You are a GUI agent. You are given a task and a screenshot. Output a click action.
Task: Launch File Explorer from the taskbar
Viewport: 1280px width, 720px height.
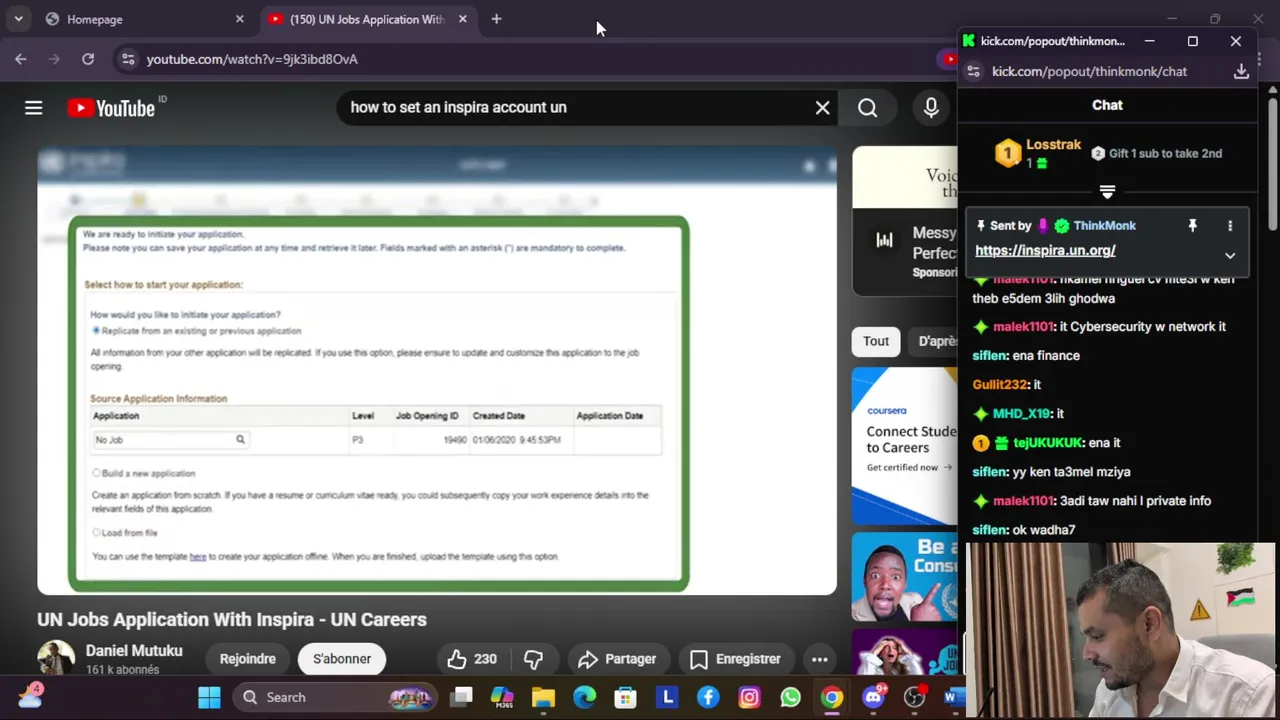[543, 697]
